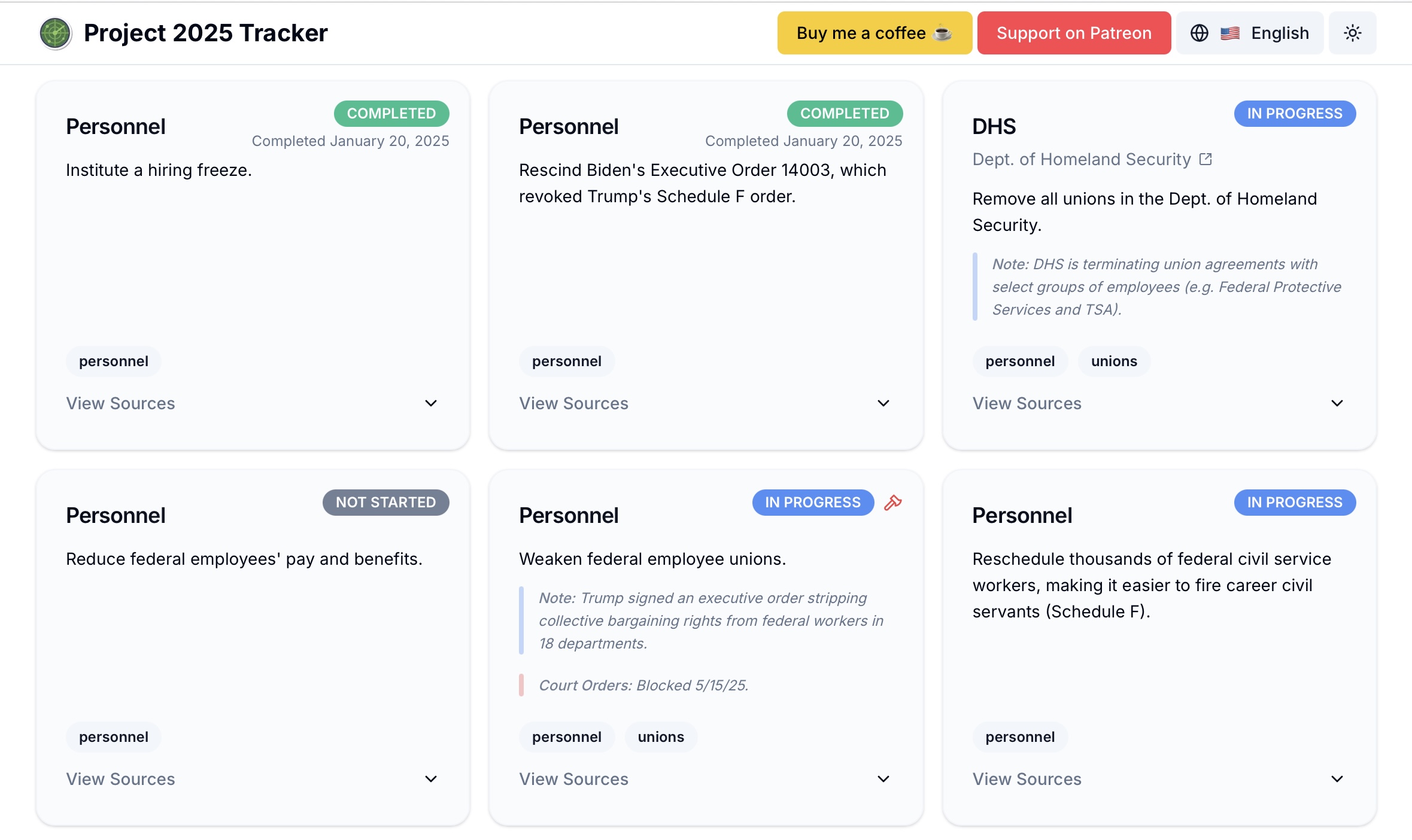Click the NOT STARTED status badge
Viewport: 1412px width, 840px height.
[x=385, y=503]
